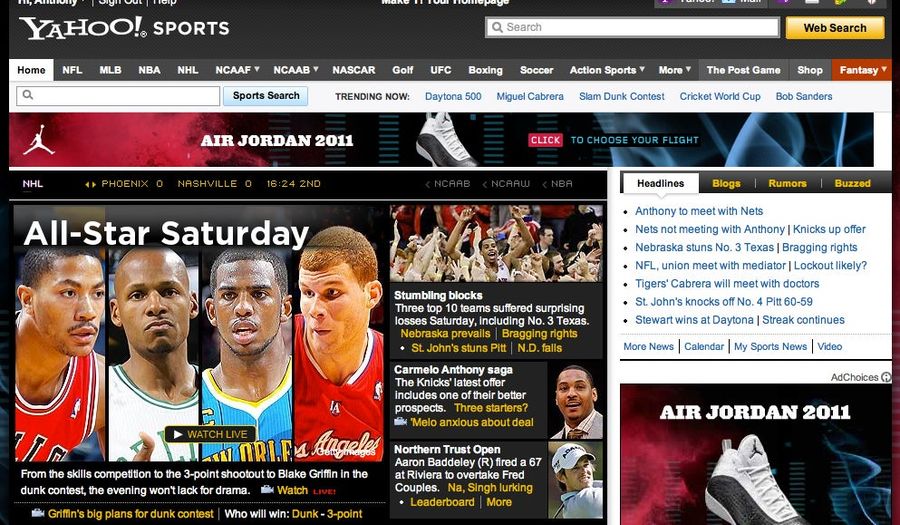
Task: Open trending topic Cricket World Cup
Action: pos(720,96)
